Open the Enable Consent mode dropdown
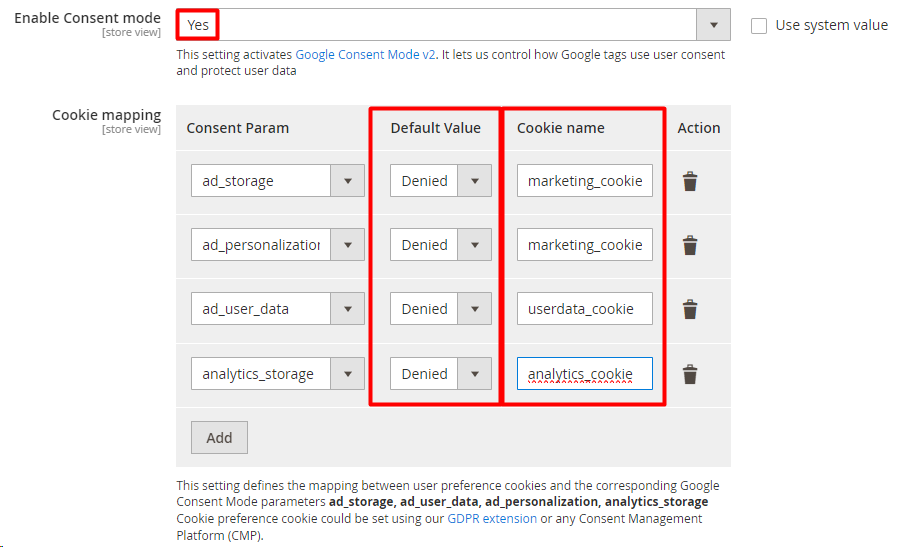The width and height of the screenshot is (900, 547). [x=452, y=25]
